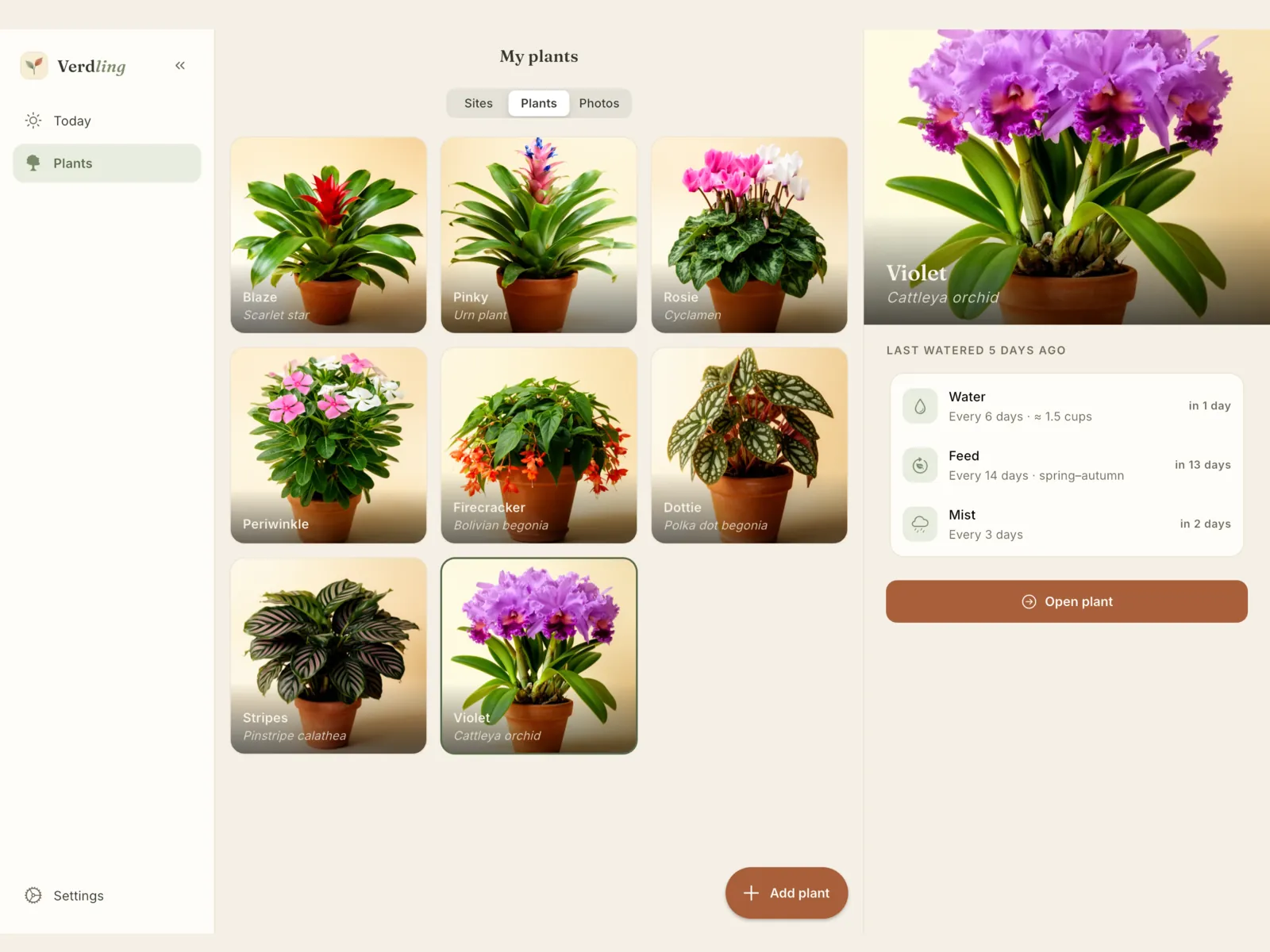Screen dimensions: 1270x952
Task: Click the Mist cloud icon
Action: click(920, 524)
